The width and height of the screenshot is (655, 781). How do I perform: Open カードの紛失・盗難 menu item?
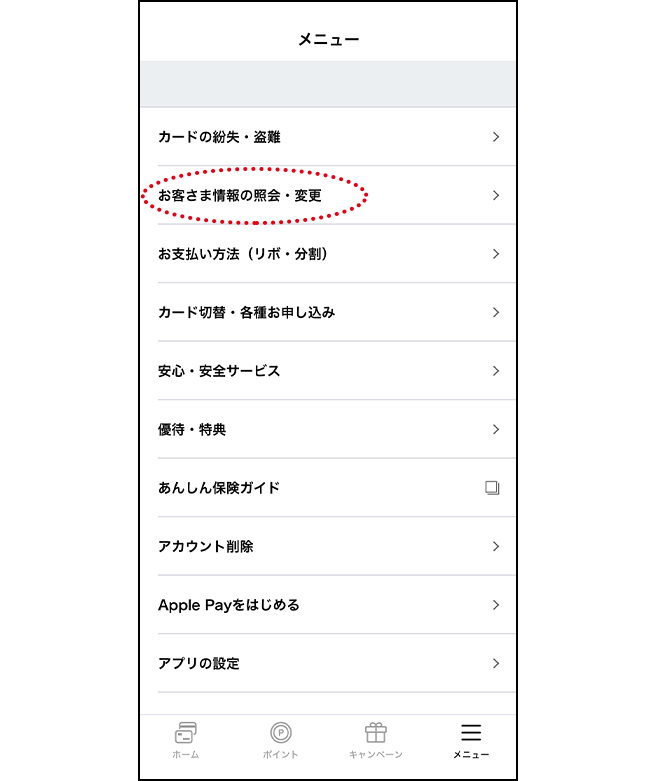click(x=328, y=136)
